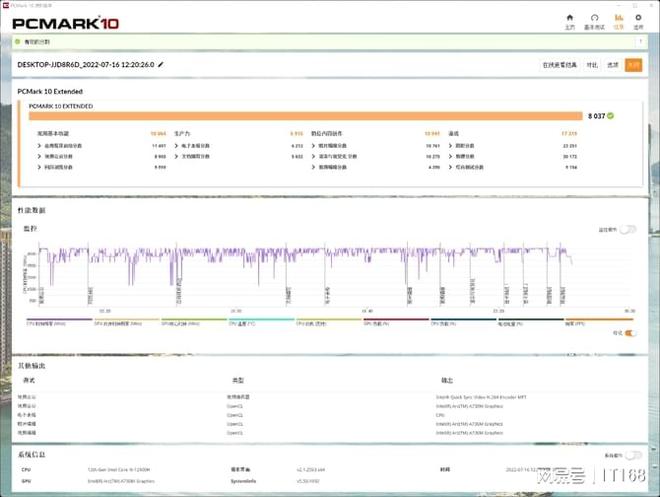Click the compare button in result header
Viewport: 660px width, 497px height.
click(592, 65)
